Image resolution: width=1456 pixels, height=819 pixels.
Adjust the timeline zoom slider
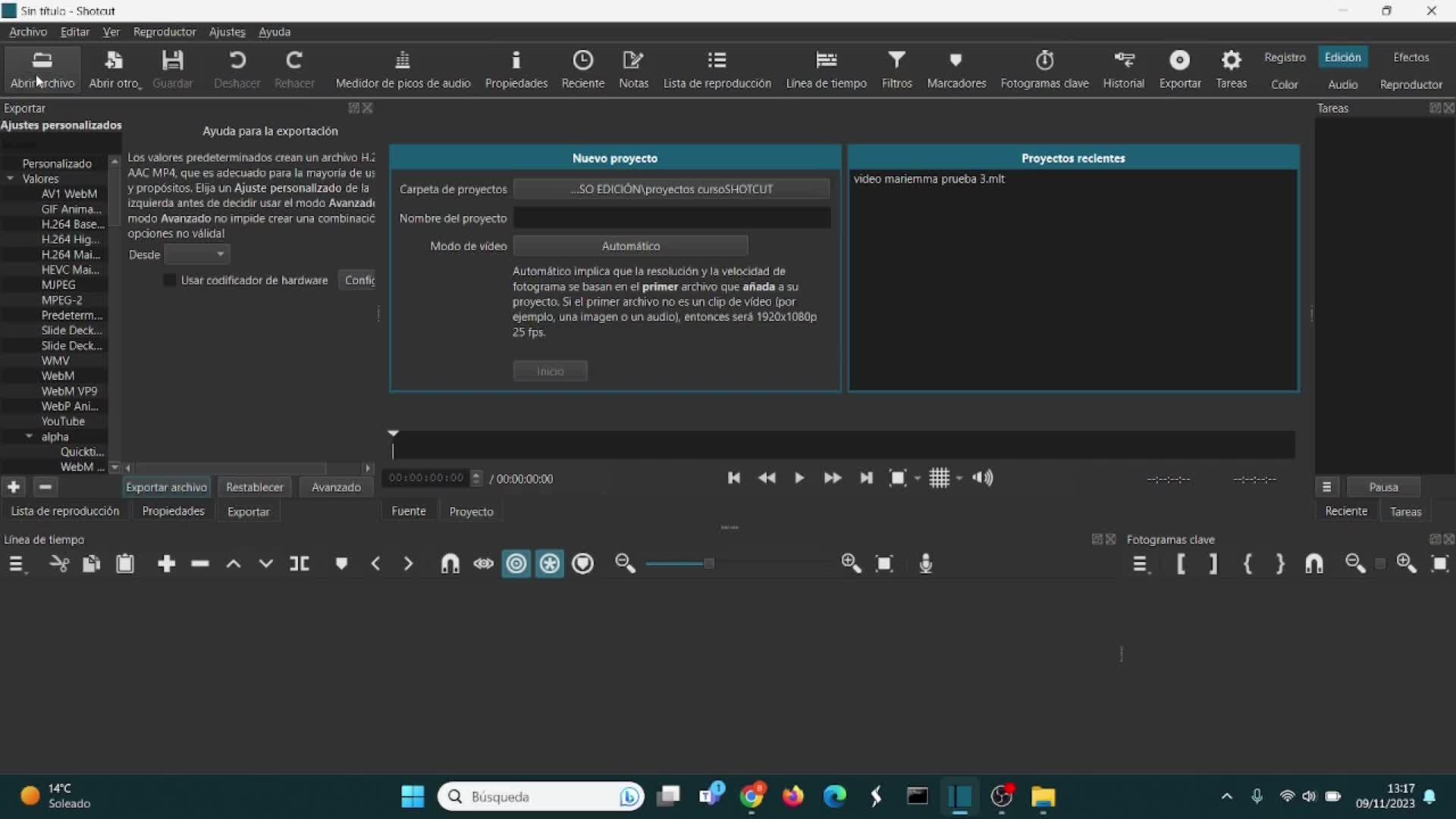[x=708, y=563]
